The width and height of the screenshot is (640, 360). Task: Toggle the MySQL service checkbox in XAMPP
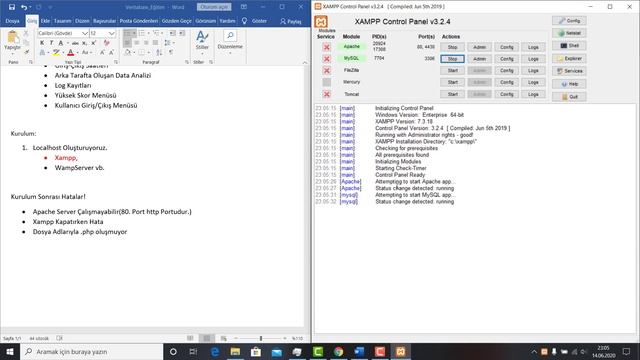point(327,59)
